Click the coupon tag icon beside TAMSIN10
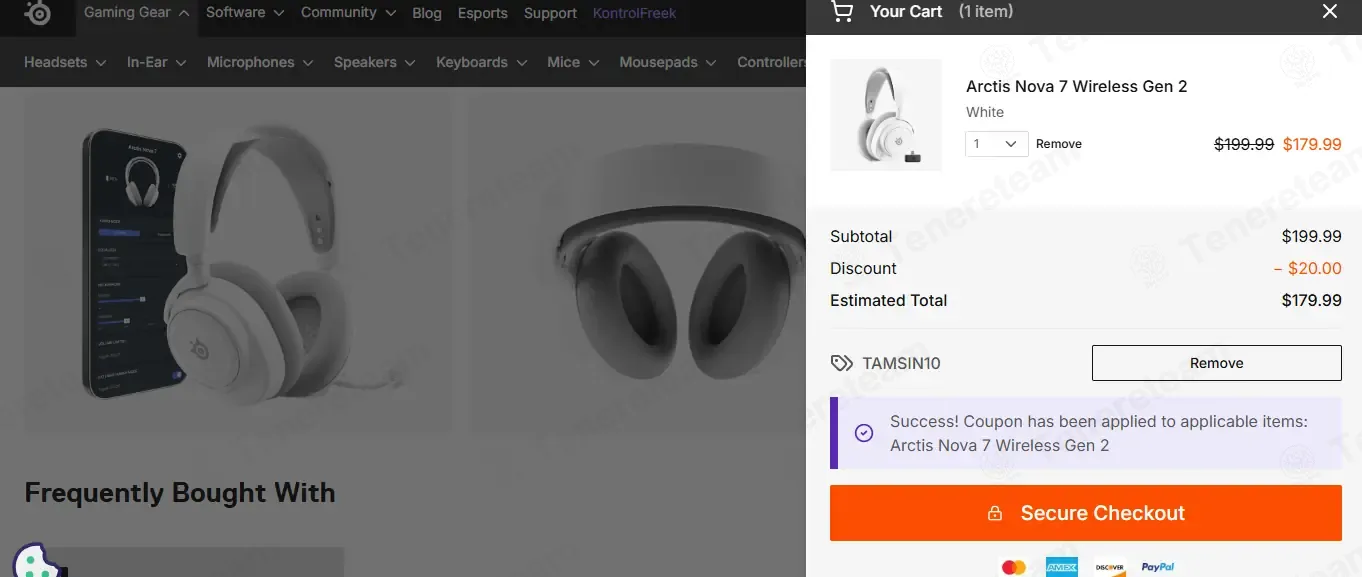This screenshot has width=1362, height=577. click(x=842, y=363)
